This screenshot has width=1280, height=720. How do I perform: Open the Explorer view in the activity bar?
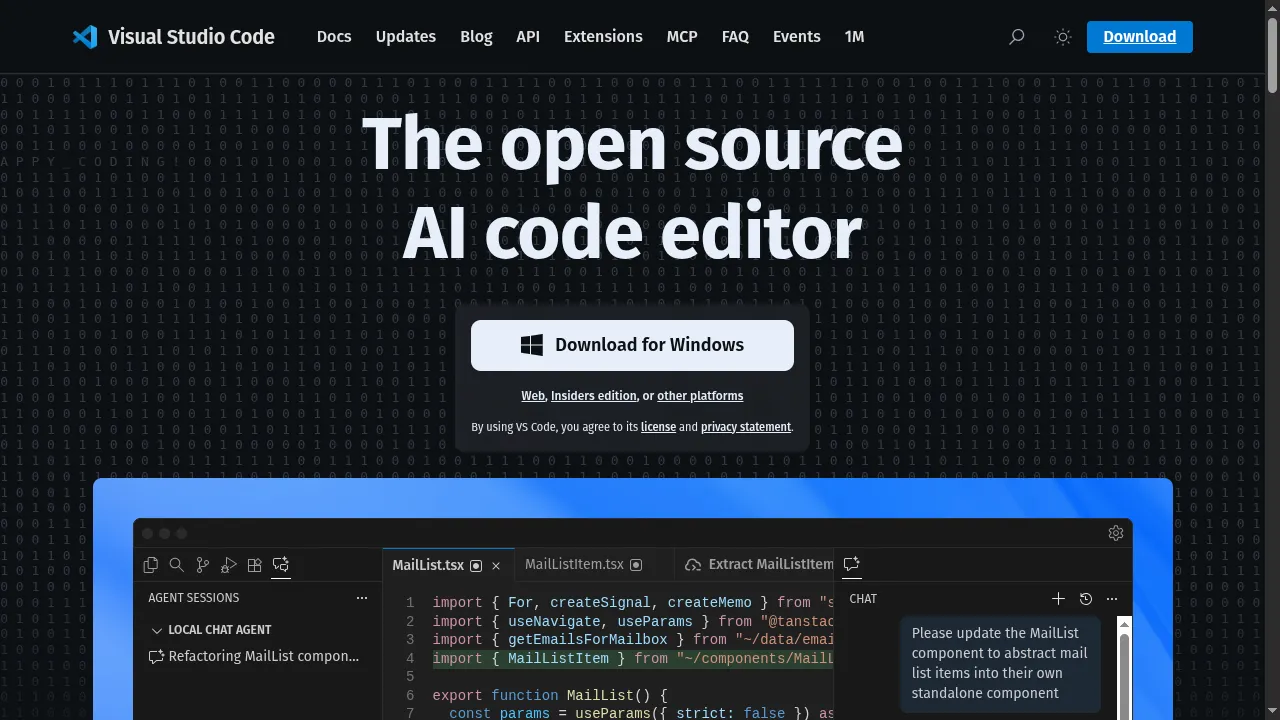pyautogui.click(x=151, y=565)
